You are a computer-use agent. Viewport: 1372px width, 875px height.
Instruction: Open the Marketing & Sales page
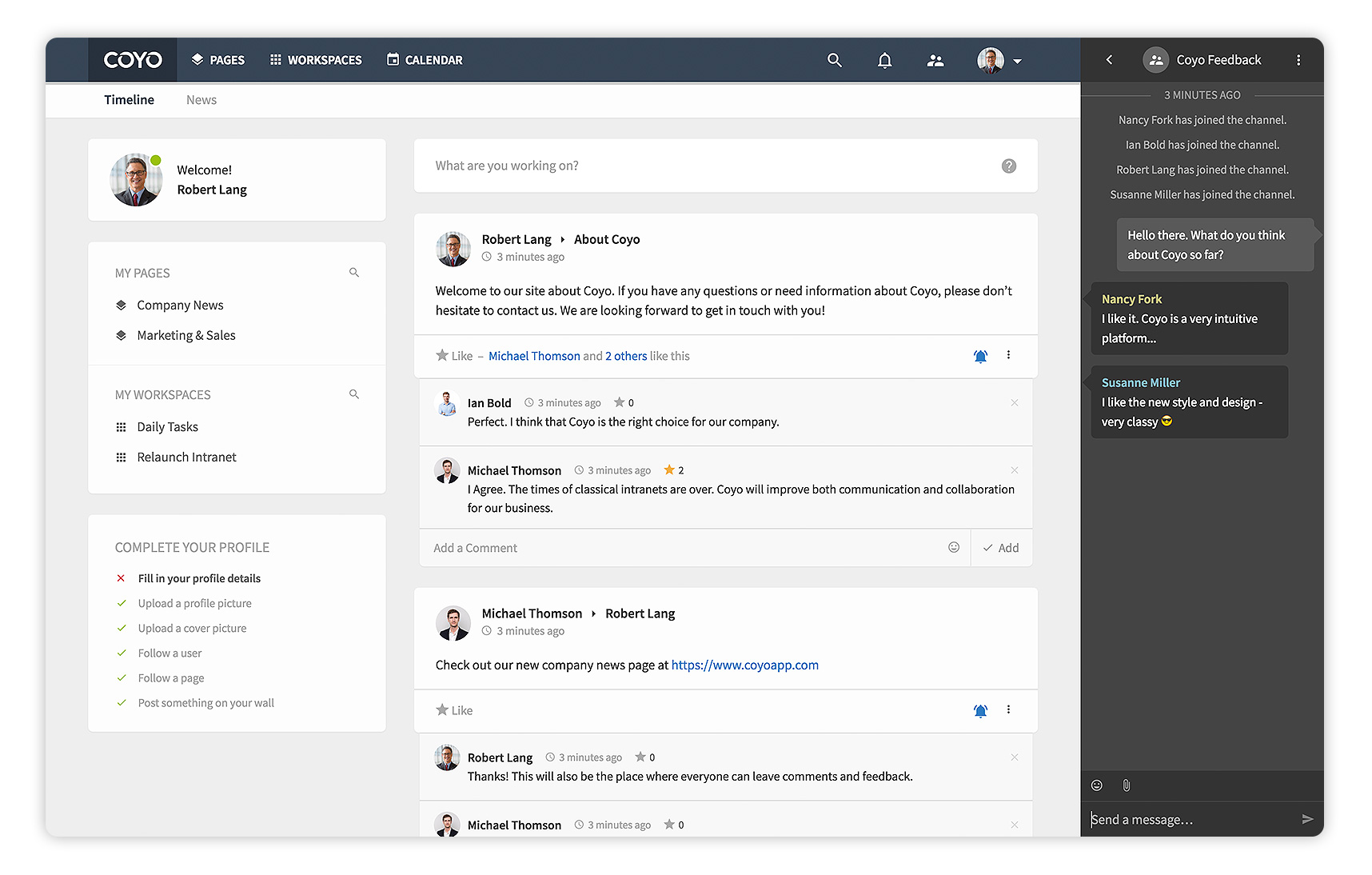pyautogui.click(x=186, y=335)
